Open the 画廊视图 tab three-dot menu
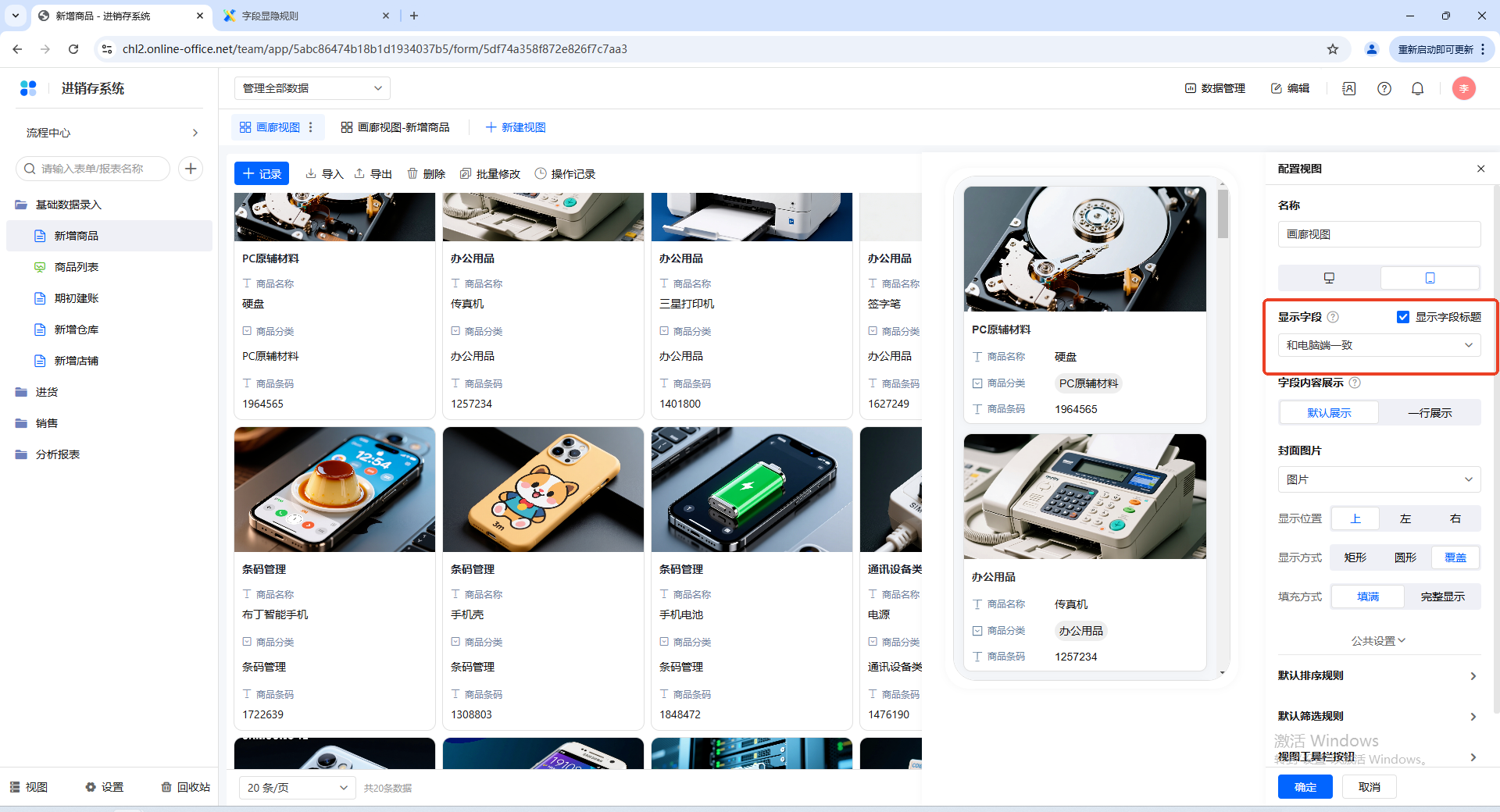 click(x=311, y=127)
